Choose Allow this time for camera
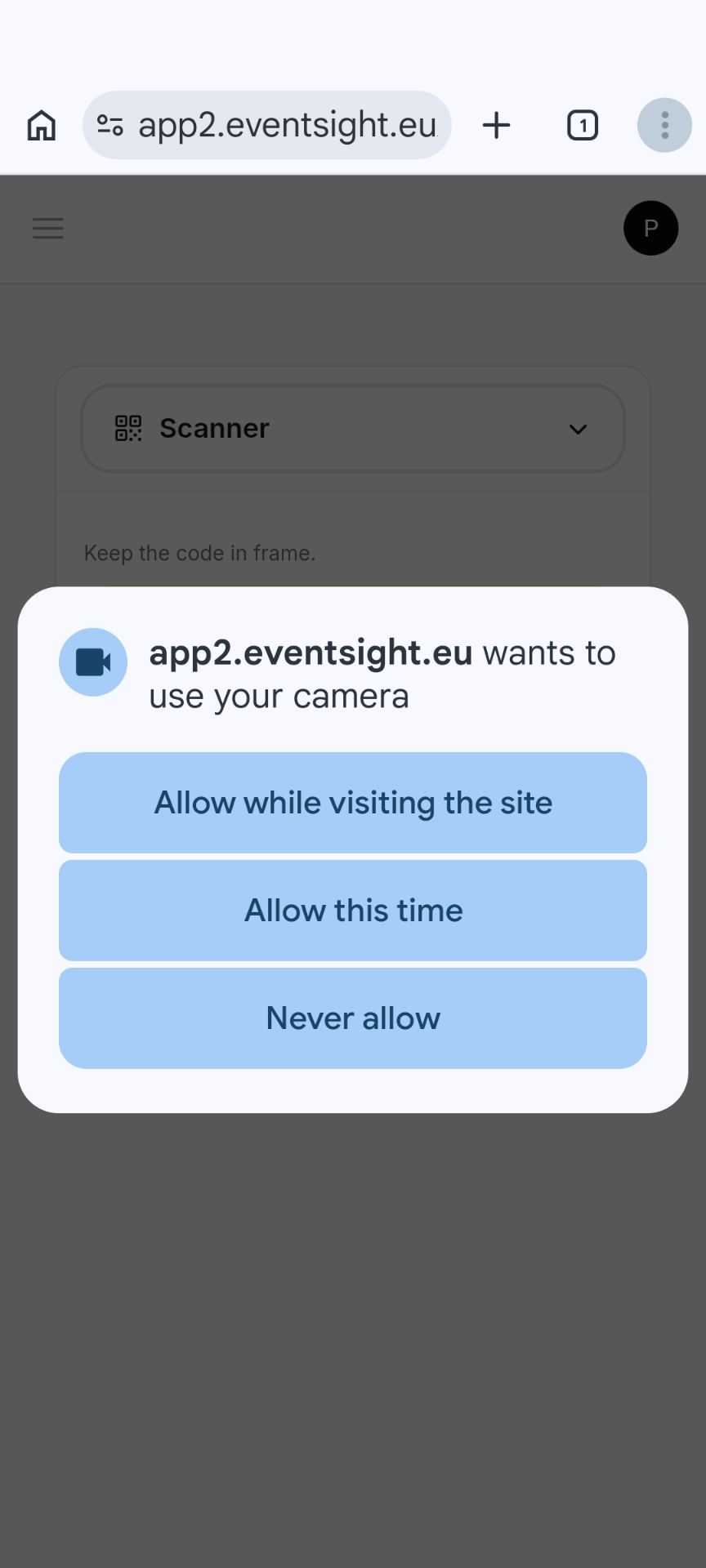 [x=353, y=911]
